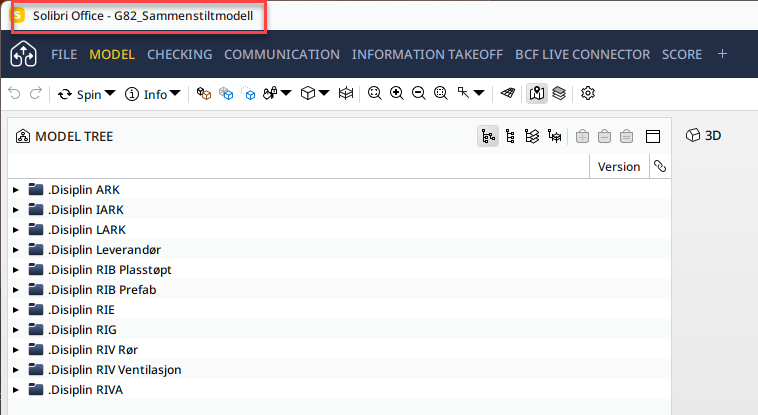
Task: Click the zoom to selection icon
Action: pyautogui.click(x=441, y=93)
